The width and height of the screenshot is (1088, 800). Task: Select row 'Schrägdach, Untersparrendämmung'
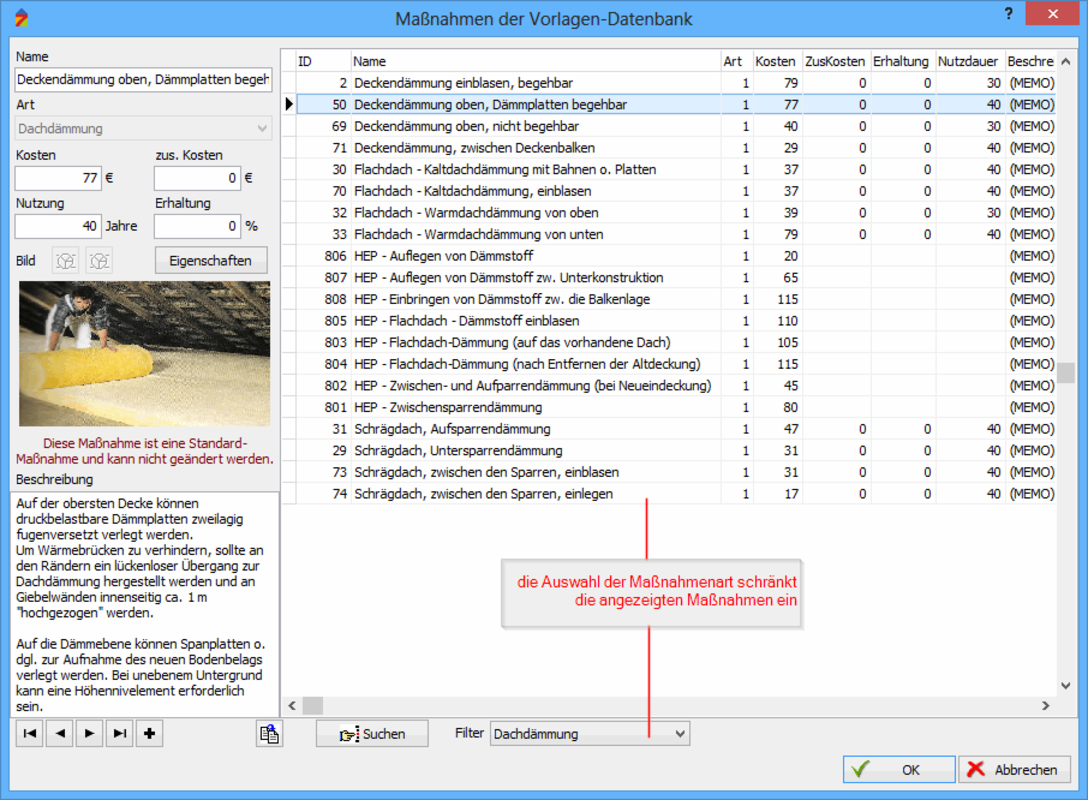point(677,450)
